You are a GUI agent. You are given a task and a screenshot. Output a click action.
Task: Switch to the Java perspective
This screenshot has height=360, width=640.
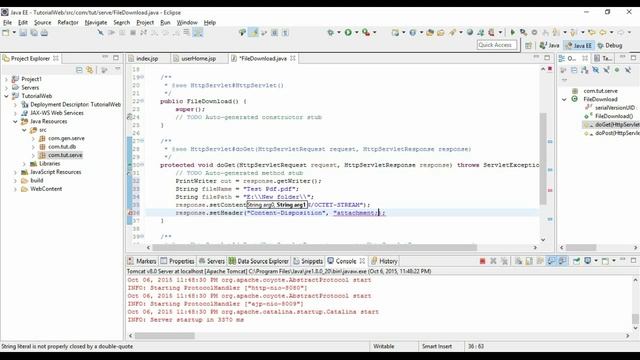point(549,45)
